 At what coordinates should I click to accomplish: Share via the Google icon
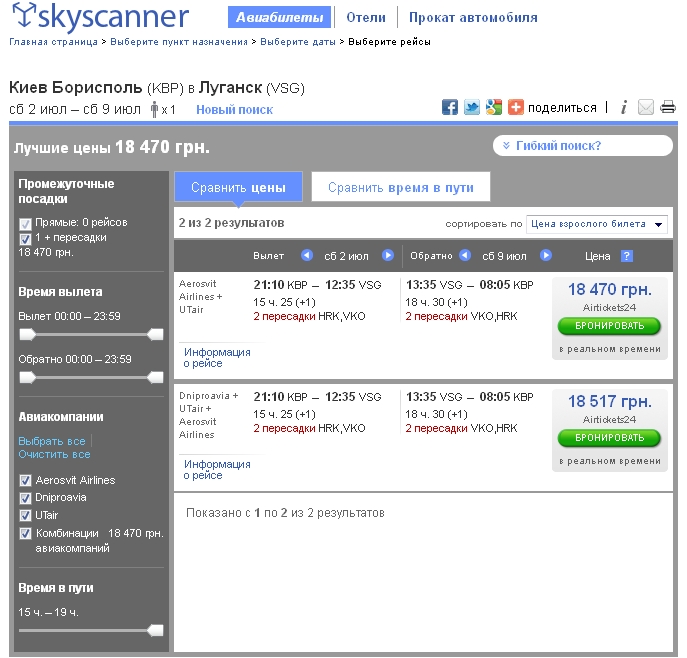[x=494, y=107]
